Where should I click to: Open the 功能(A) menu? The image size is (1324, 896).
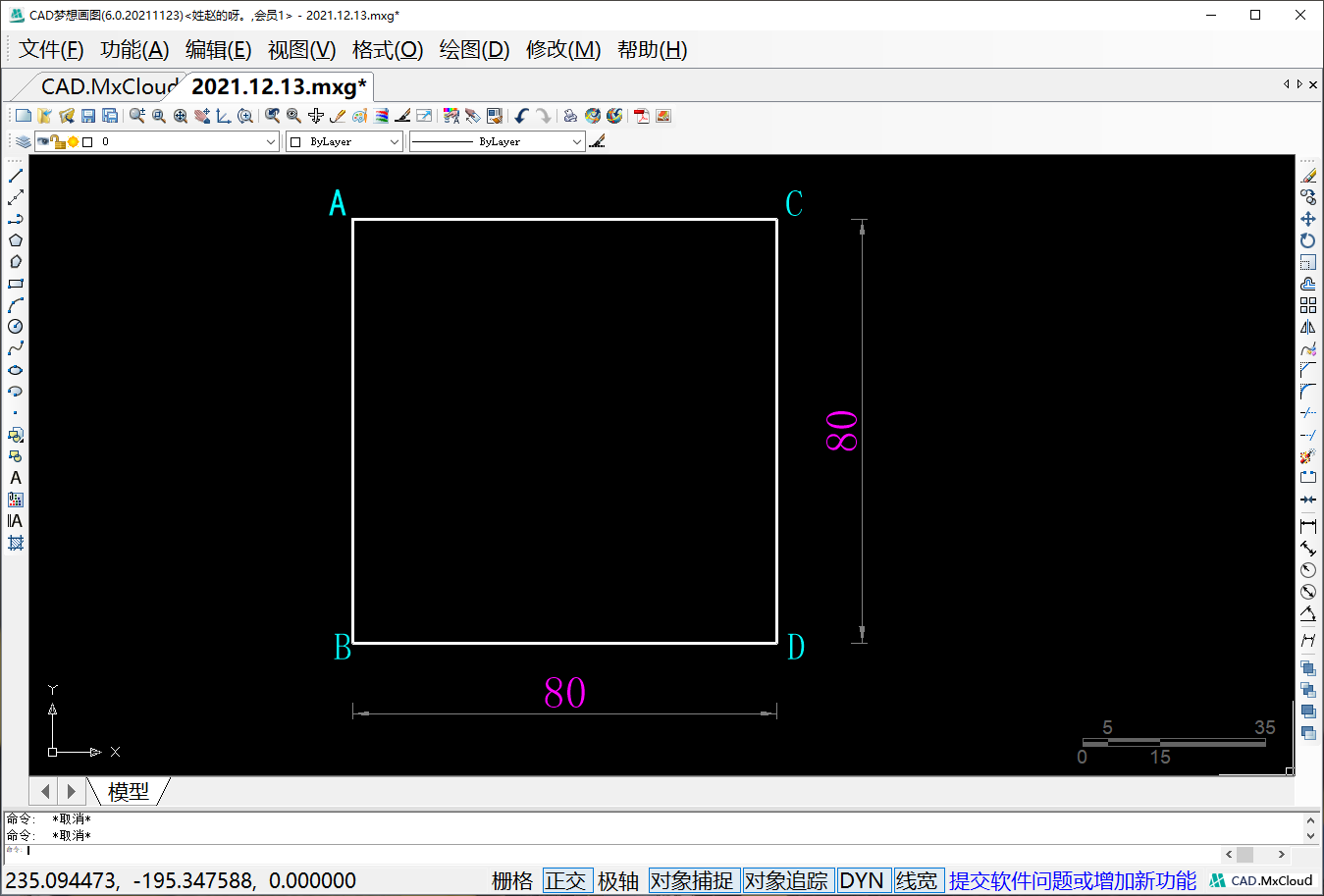(x=134, y=50)
